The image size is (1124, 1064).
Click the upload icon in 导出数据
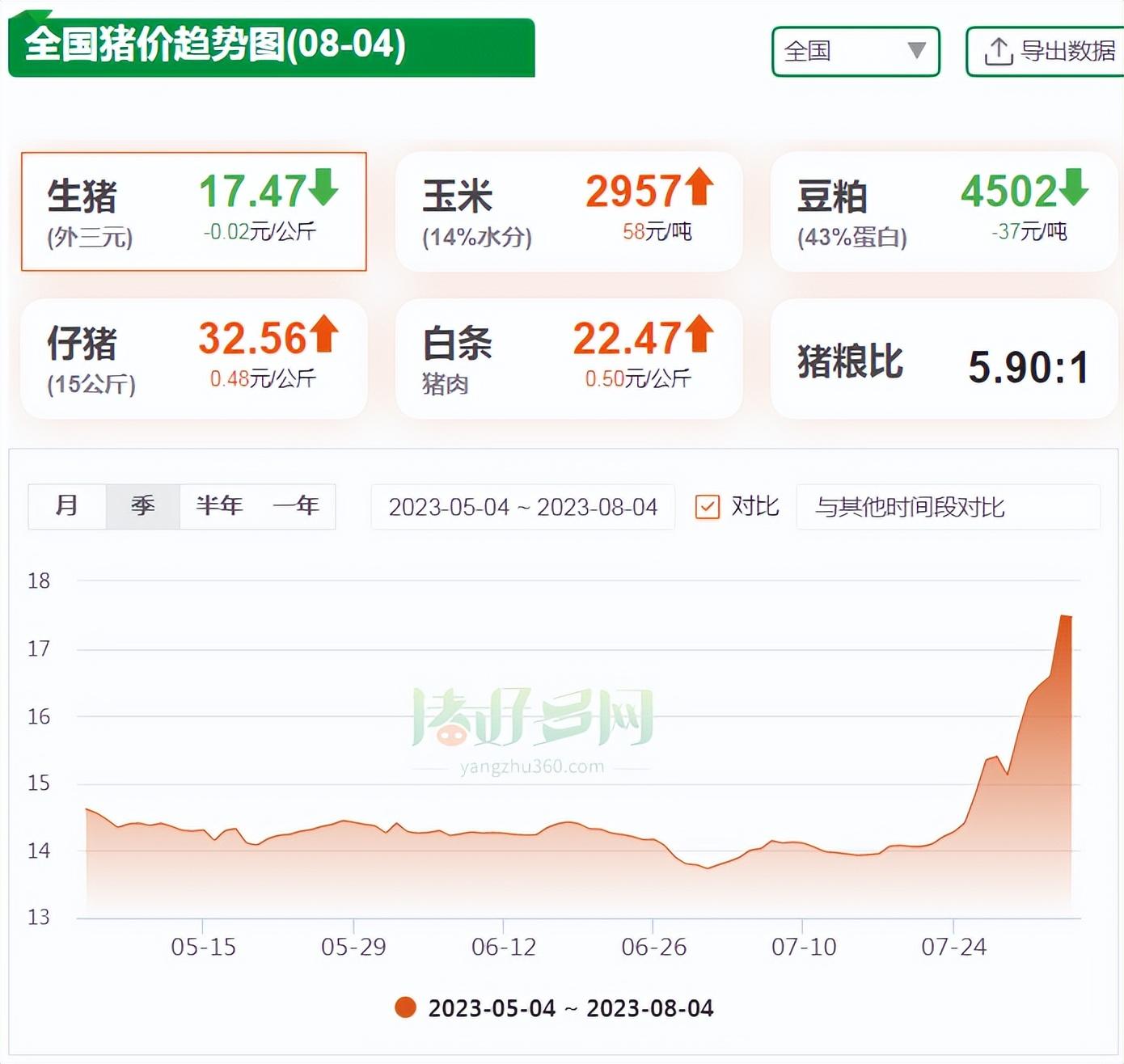(998, 52)
